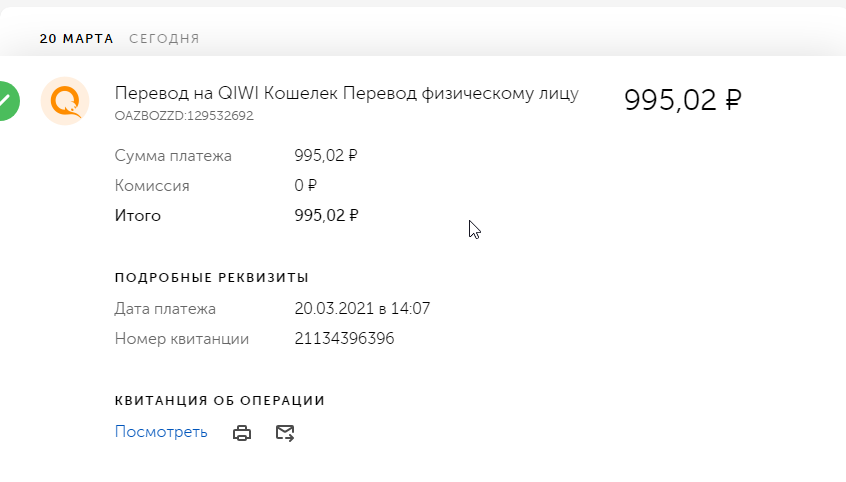Click the КВИТАНЦИЯ ОБ ОПЕРАЦИИ heading
Image resolution: width=846 pixels, height=482 pixels.
[220, 401]
